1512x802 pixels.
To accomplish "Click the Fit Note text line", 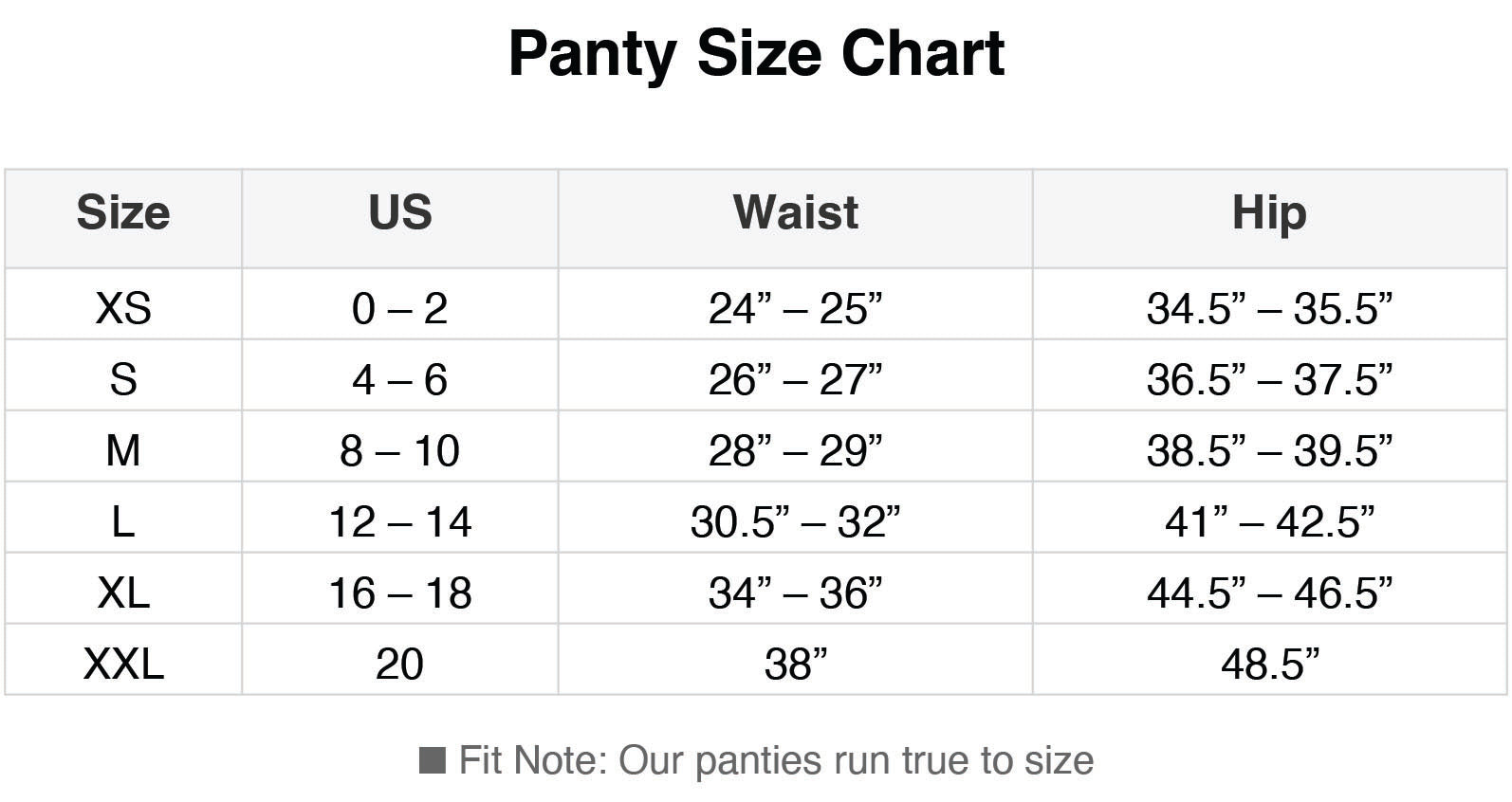I will pyautogui.click(x=775, y=760).
